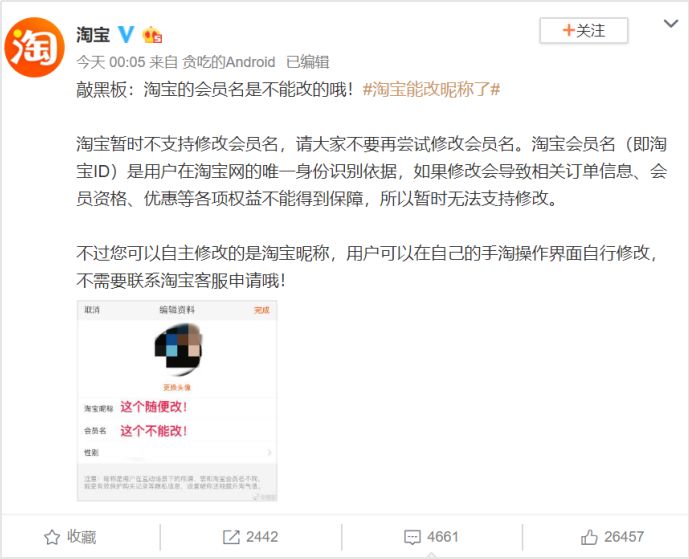The height and width of the screenshot is (559, 689).
Task: Click the 26457 likes count
Action: [624, 537]
